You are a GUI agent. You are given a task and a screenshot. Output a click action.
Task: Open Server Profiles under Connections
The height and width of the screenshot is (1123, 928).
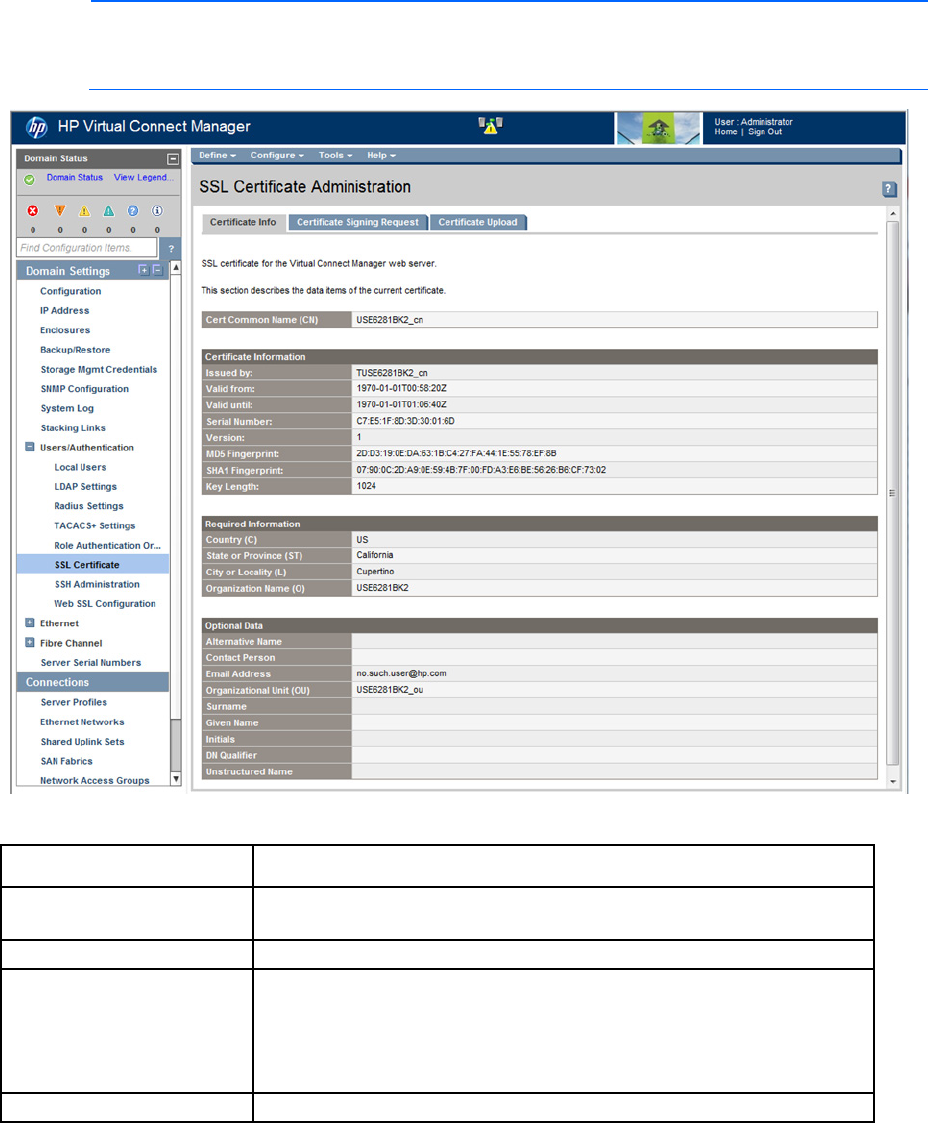coord(74,703)
